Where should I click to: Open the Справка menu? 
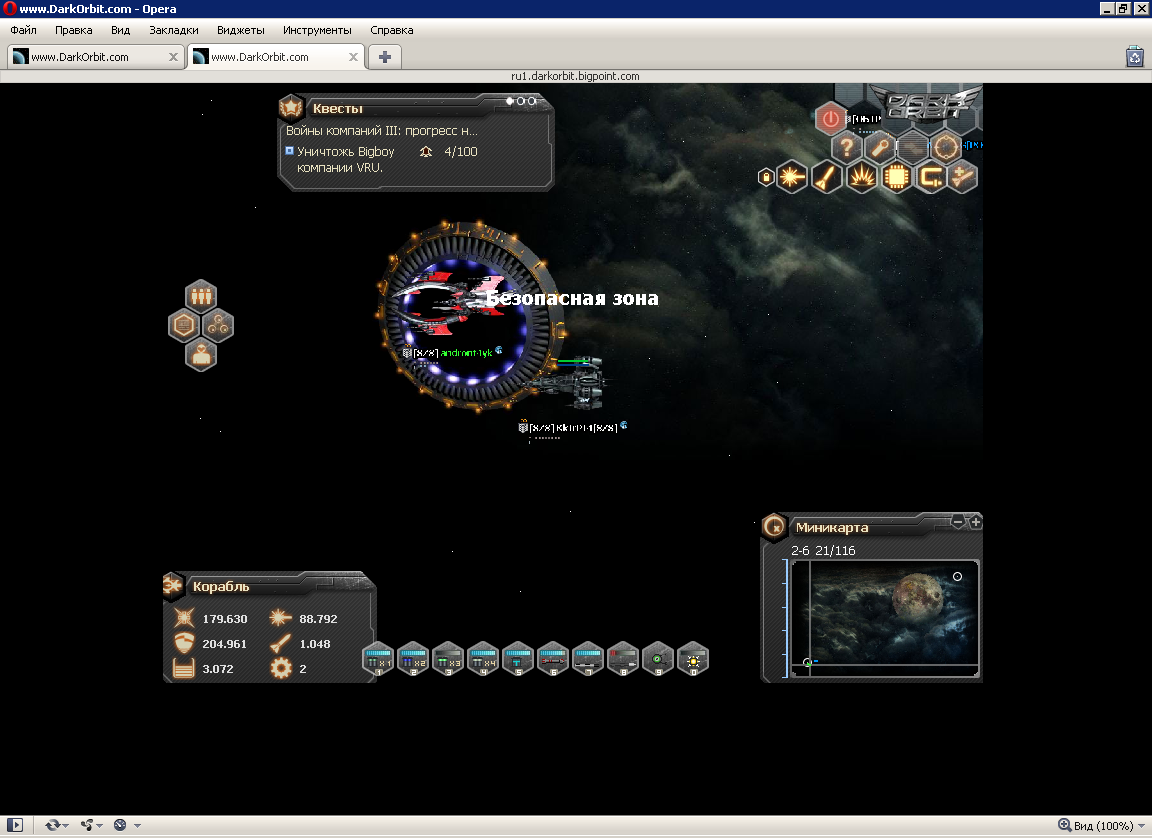click(x=392, y=30)
